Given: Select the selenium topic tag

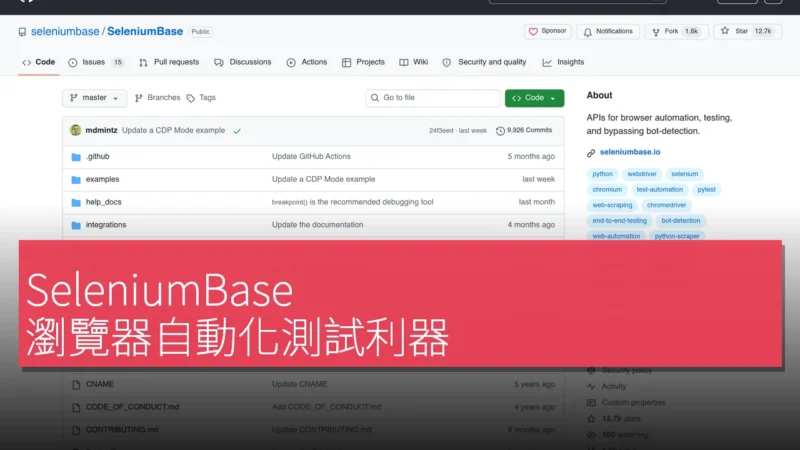Looking at the screenshot, I should coord(685,174).
